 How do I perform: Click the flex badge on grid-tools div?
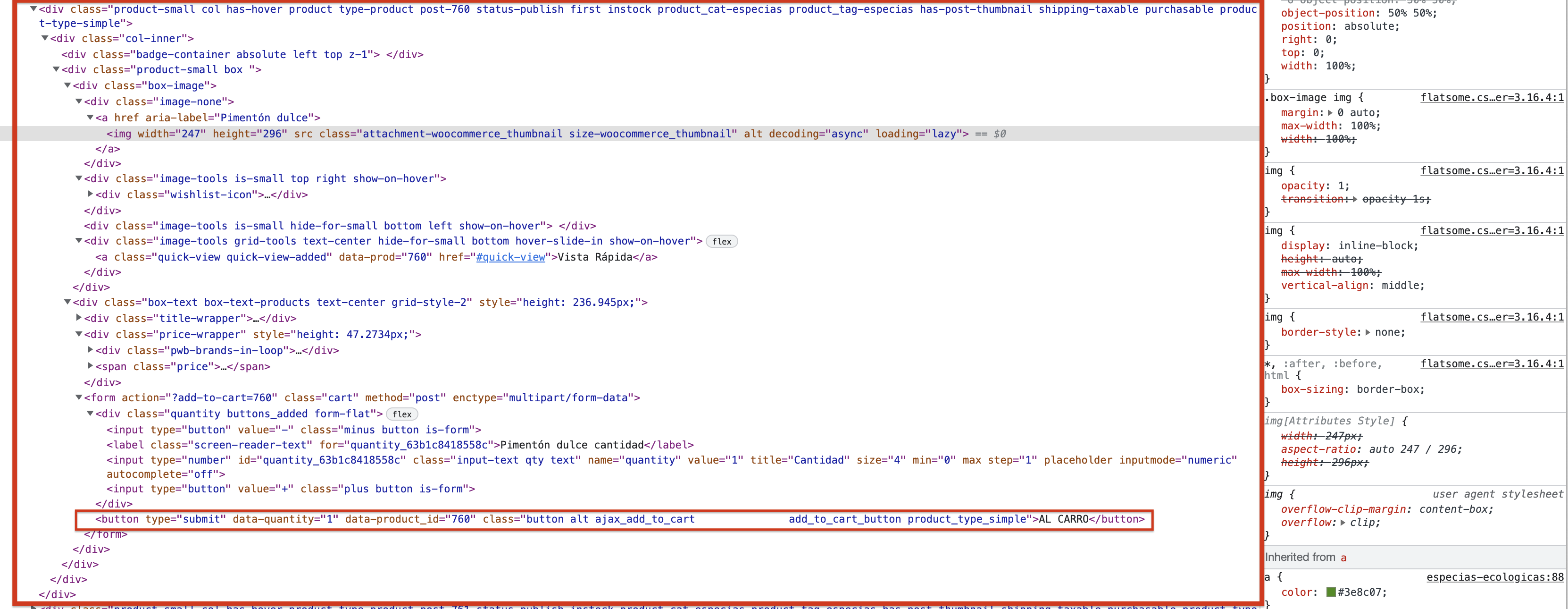721,242
